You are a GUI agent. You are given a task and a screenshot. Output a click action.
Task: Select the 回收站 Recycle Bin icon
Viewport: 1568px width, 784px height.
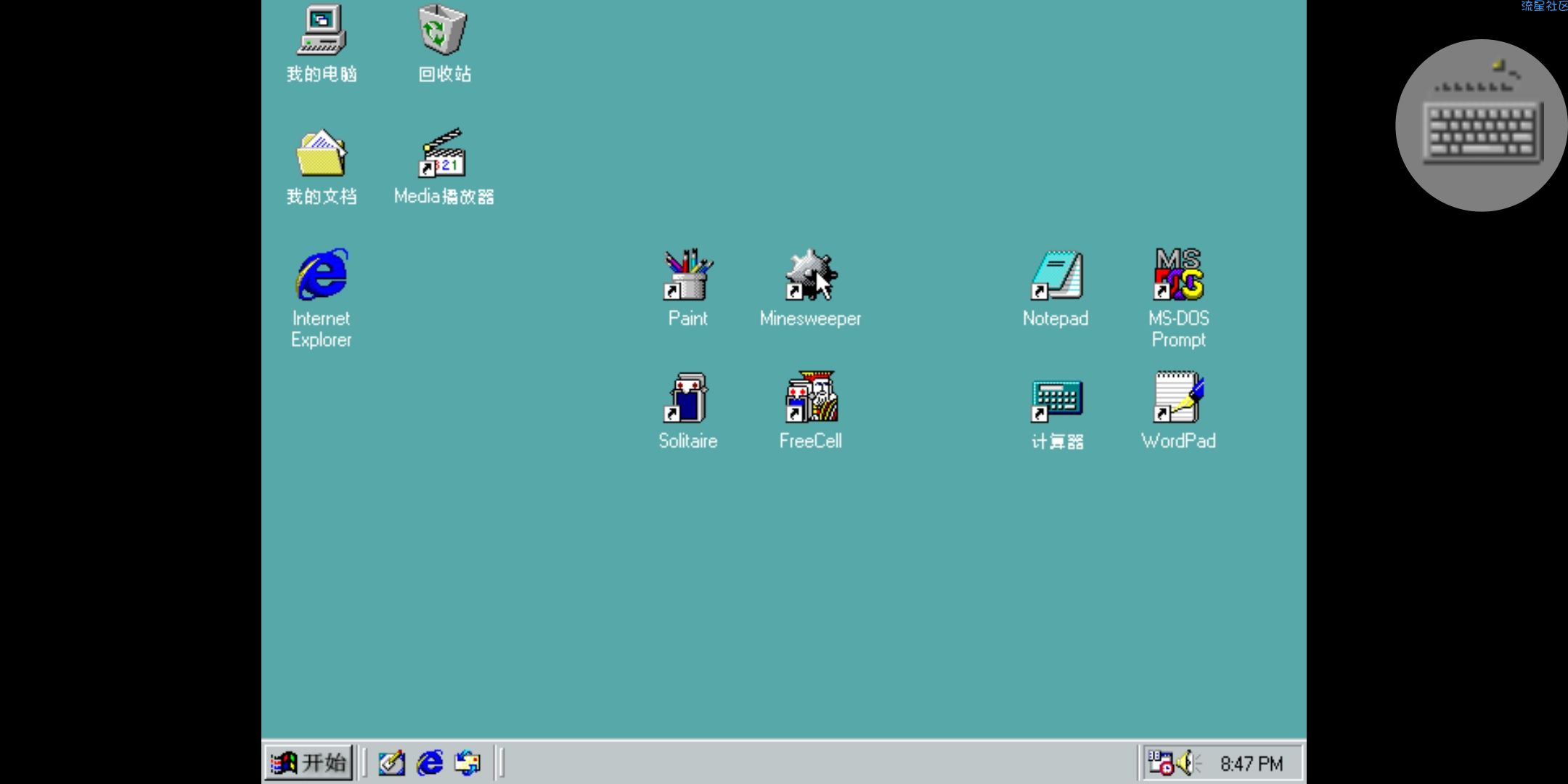coord(442,29)
